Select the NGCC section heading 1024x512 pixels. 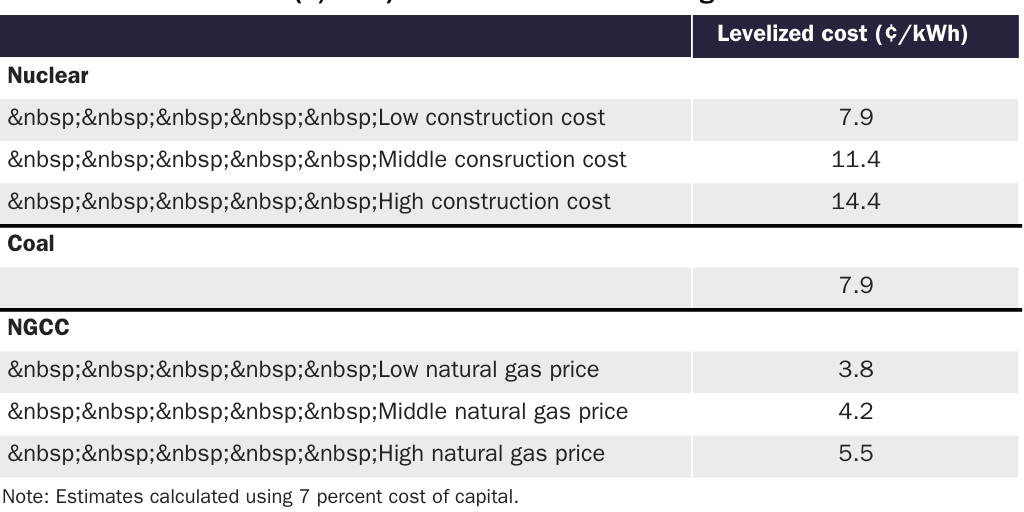(x=37, y=328)
